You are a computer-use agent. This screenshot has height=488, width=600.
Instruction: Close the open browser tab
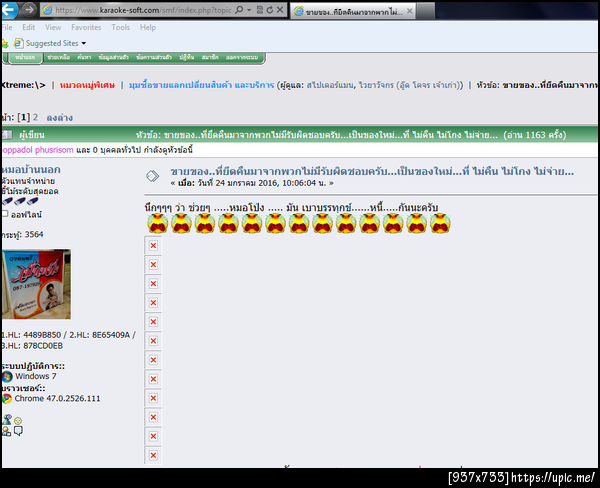tap(409, 11)
